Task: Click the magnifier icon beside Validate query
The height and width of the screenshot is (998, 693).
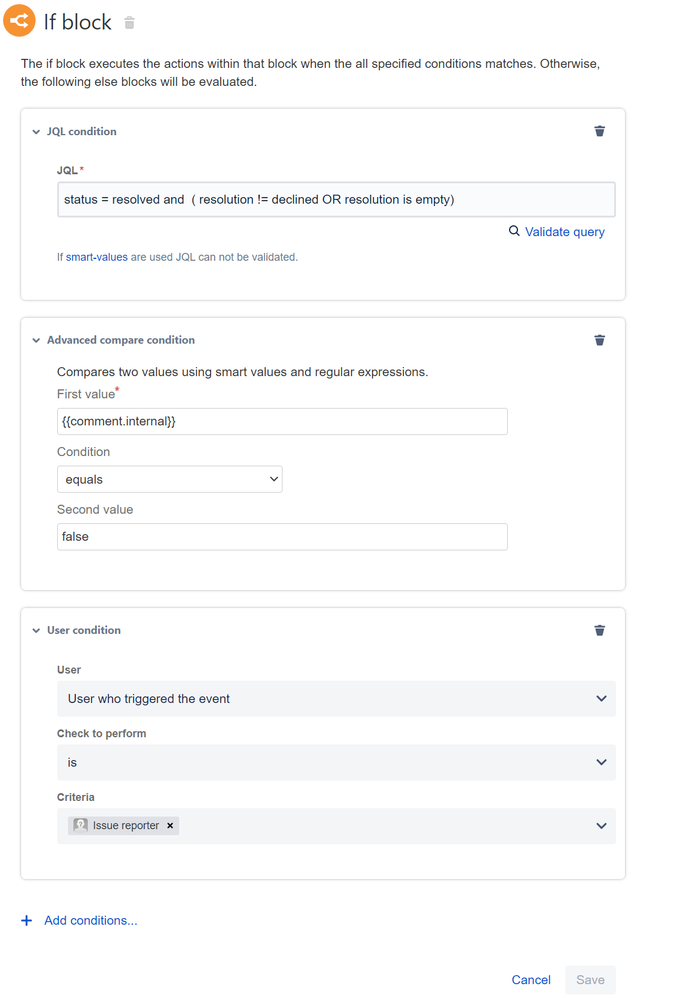Action: pos(514,231)
